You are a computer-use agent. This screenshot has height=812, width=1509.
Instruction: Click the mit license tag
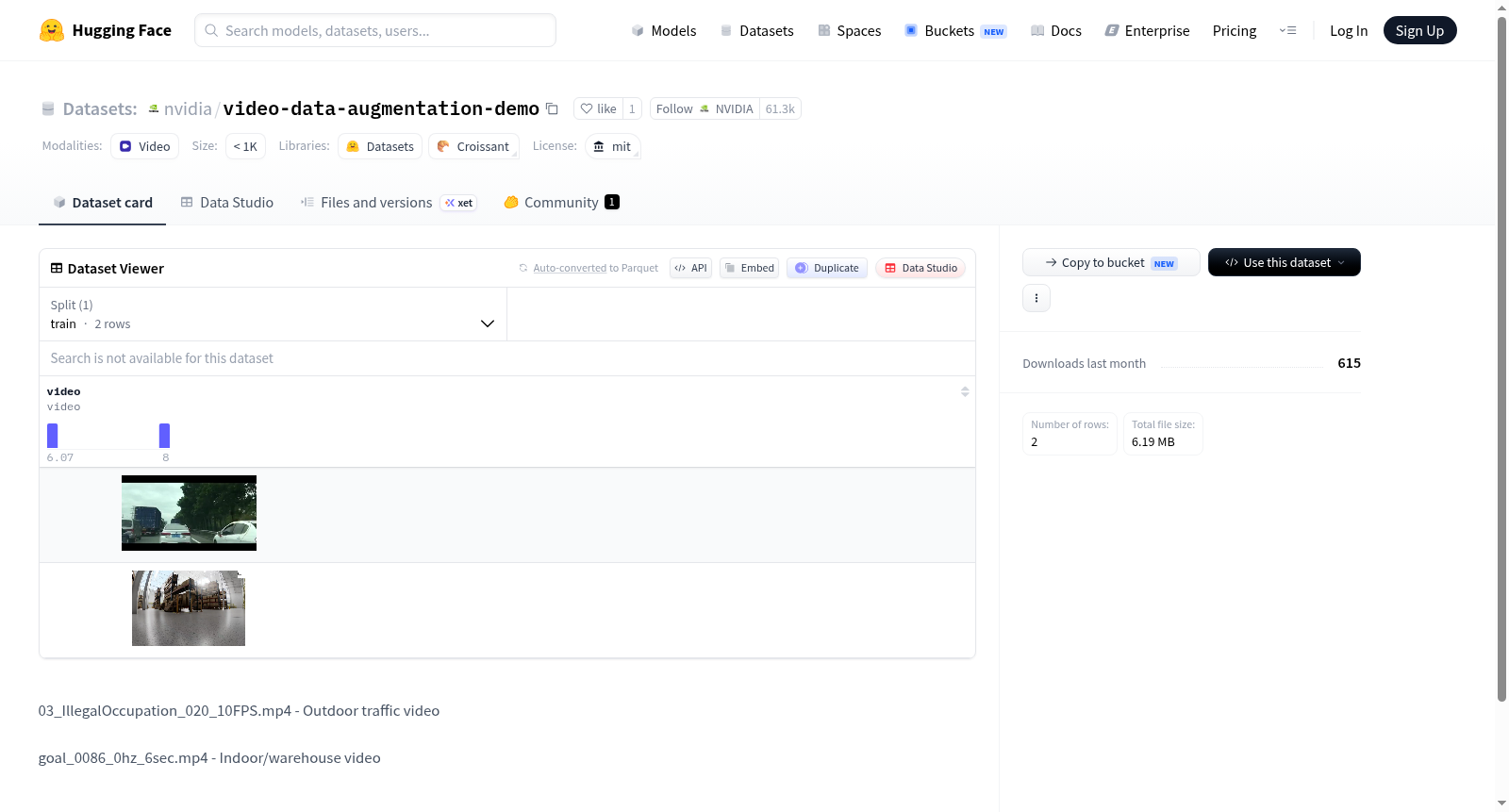pos(613,146)
